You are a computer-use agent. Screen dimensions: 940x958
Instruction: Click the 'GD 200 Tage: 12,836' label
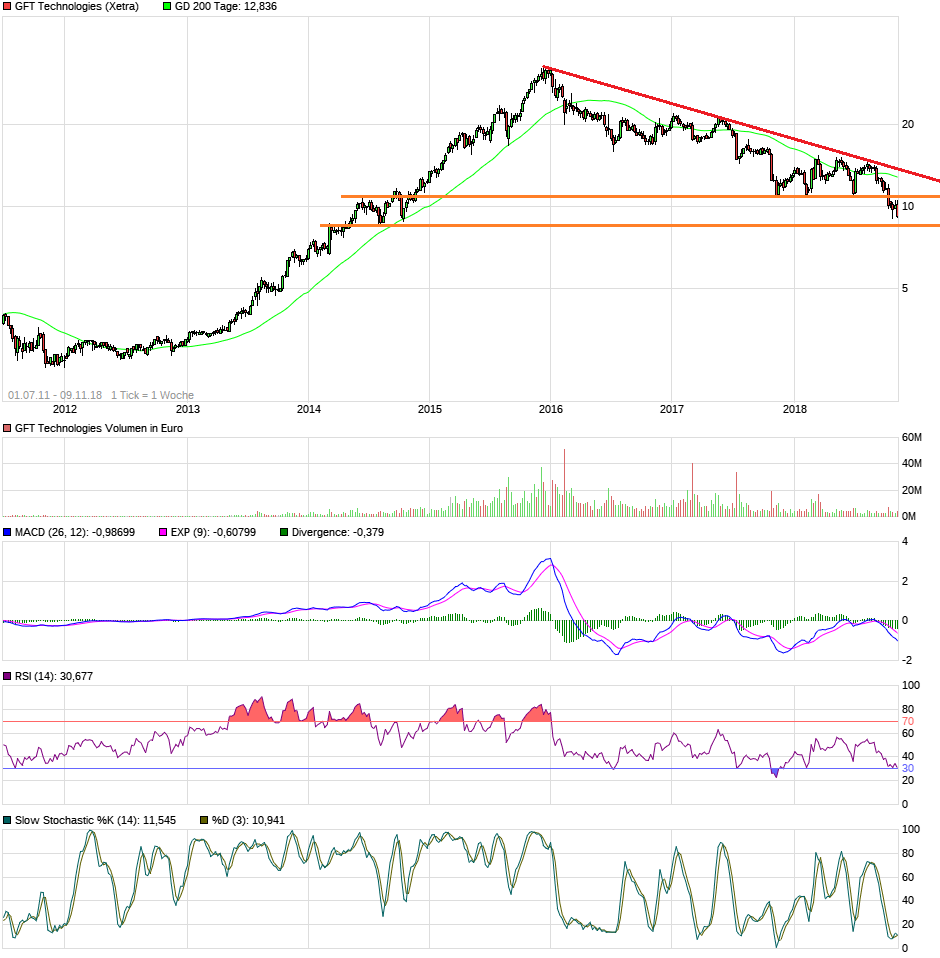(225, 7)
